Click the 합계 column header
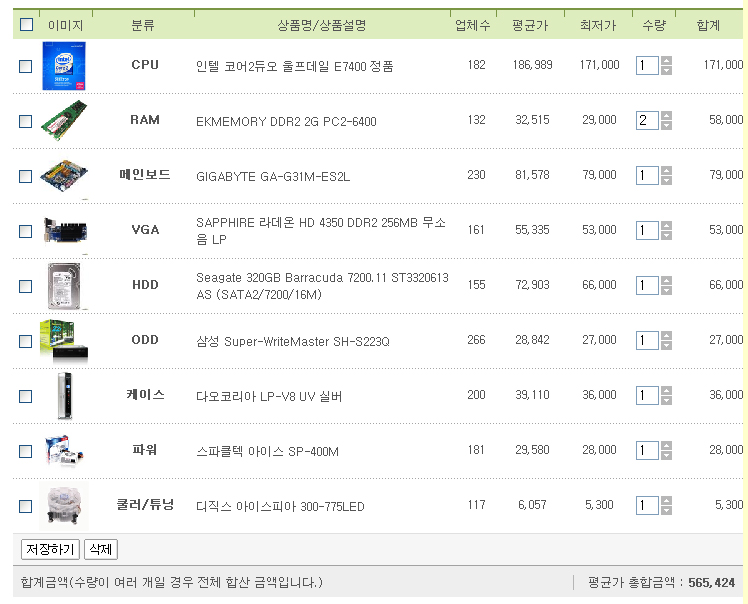This screenshot has width=748, height=604. point(708,25)
